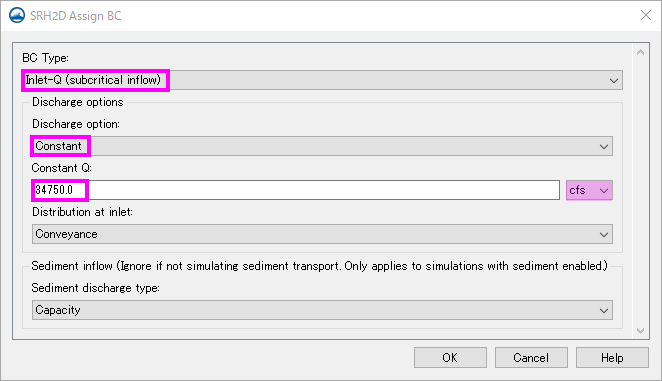The image size is (662, 381).
Task: Click the chevron arrow on Constant row
Action: tap(604, 147)
